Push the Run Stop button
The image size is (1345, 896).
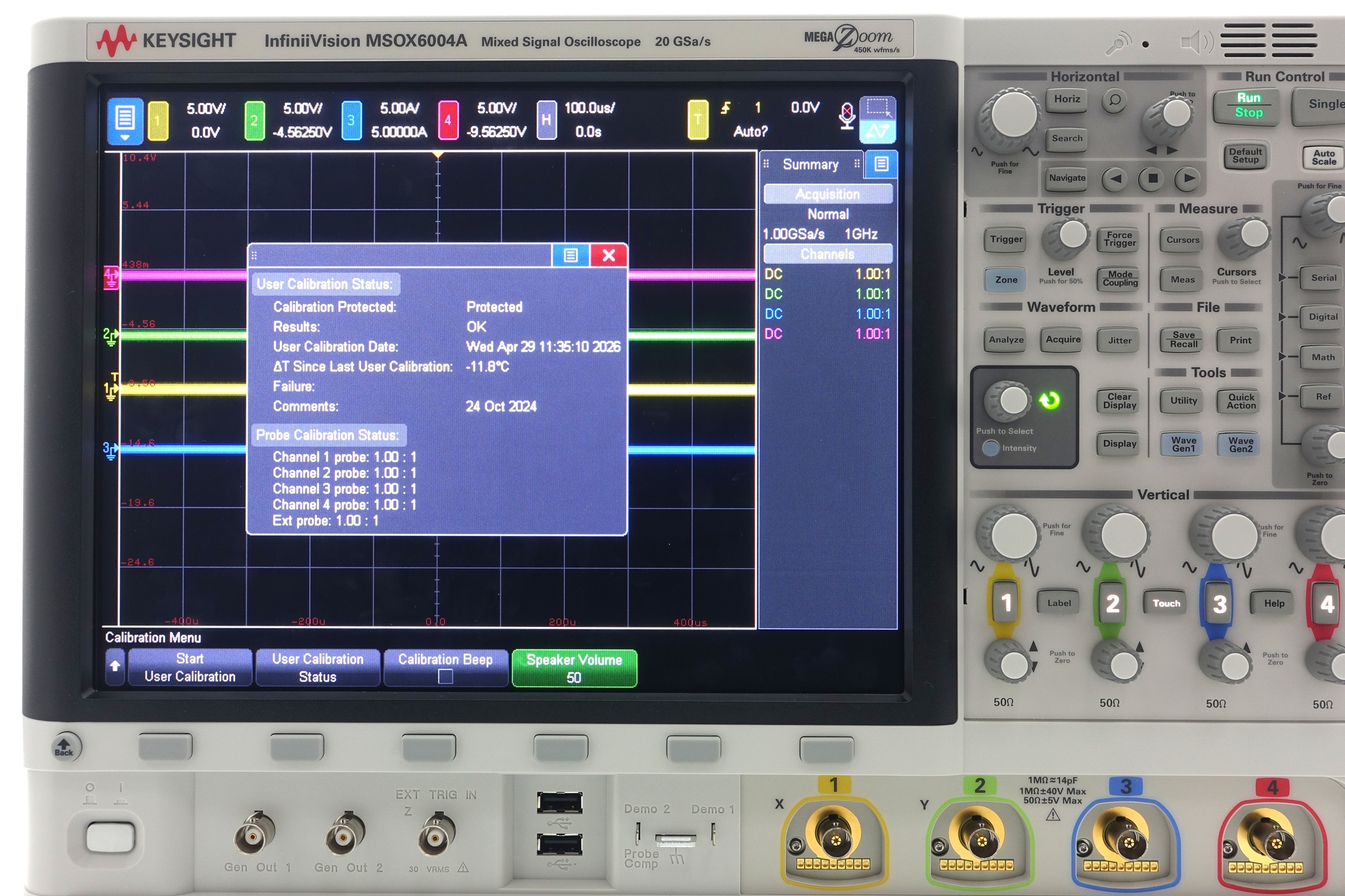click(x=1248, y=106)
